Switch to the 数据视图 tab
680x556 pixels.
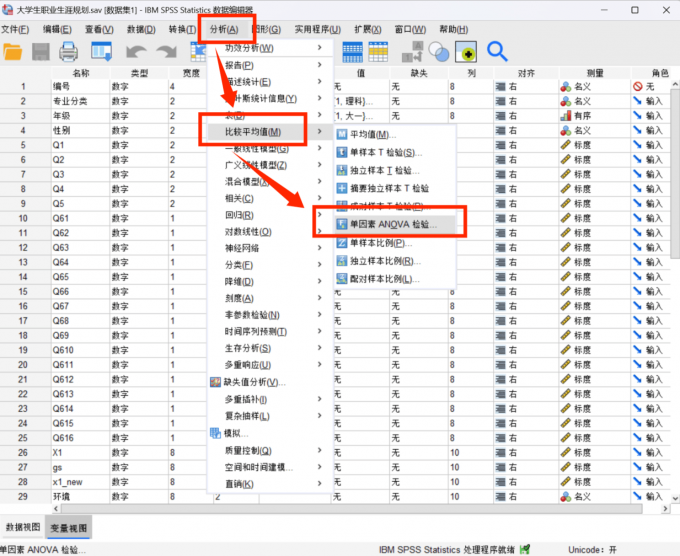click(x=23, y=527)
